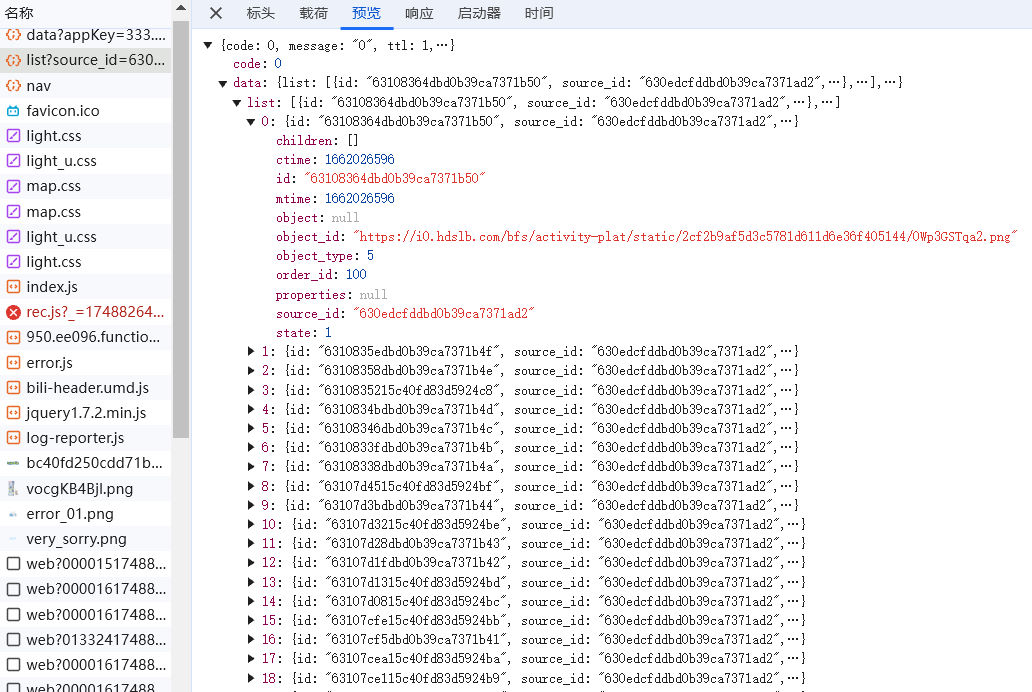Viewport: 1032px width, 692px height.
Task: Click the favicon.ico image icon
Action: click(13, 111)
